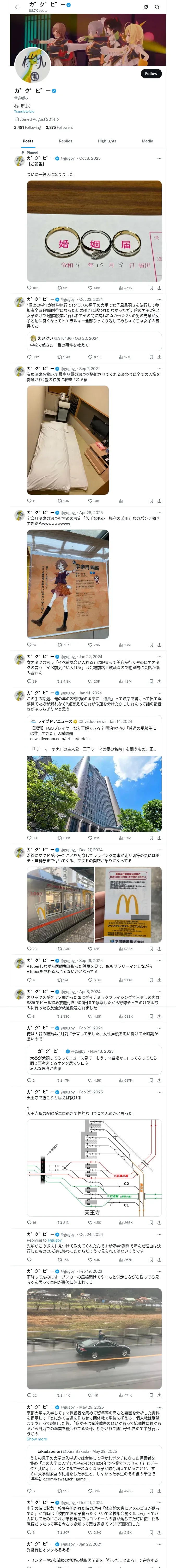The image size is (176, 1568).
Task: Expand the Joined August 2014 chevron
Action: 58,119
